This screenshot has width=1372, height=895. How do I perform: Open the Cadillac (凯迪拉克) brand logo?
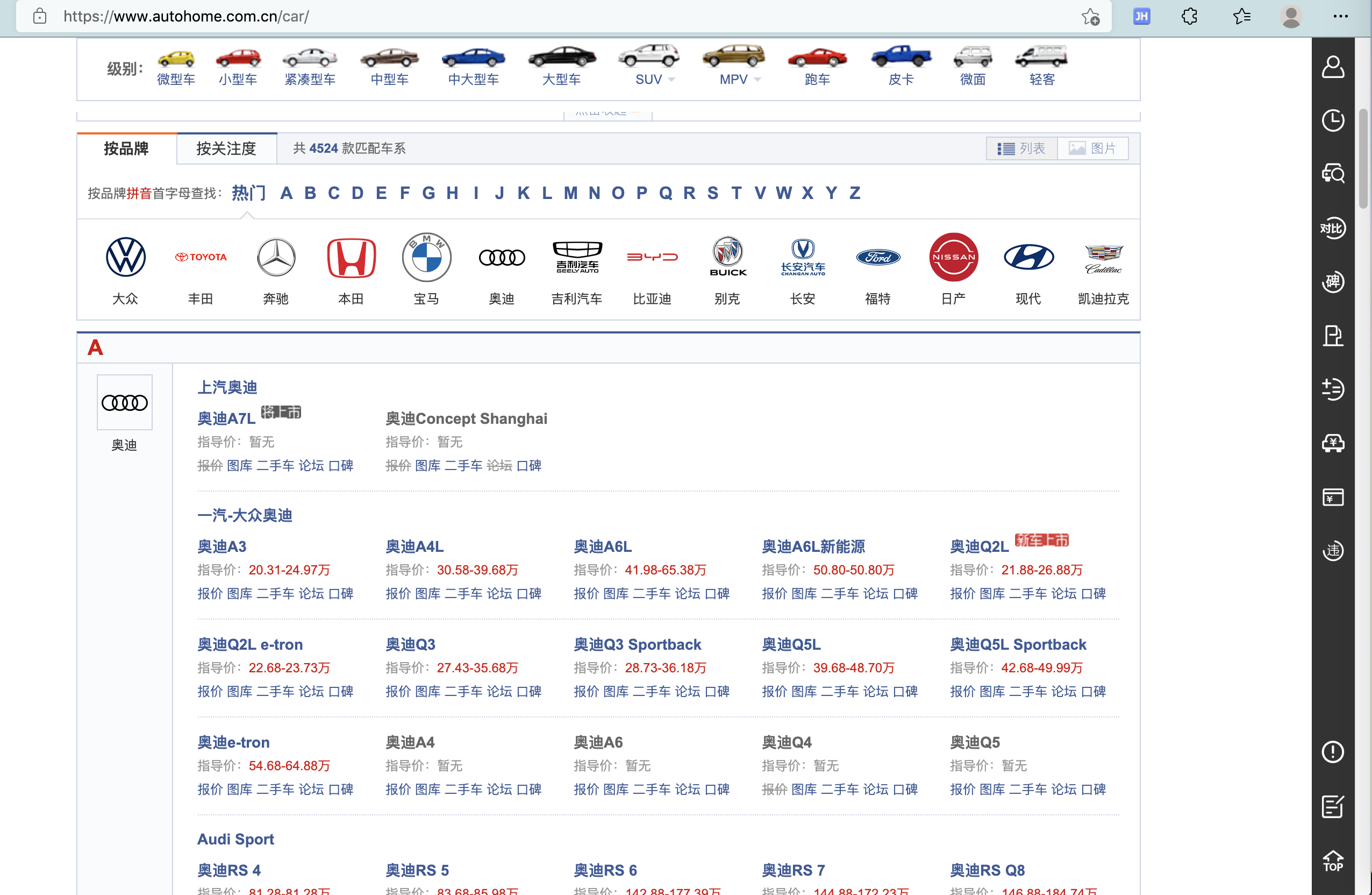click(x=1103, y=258)
